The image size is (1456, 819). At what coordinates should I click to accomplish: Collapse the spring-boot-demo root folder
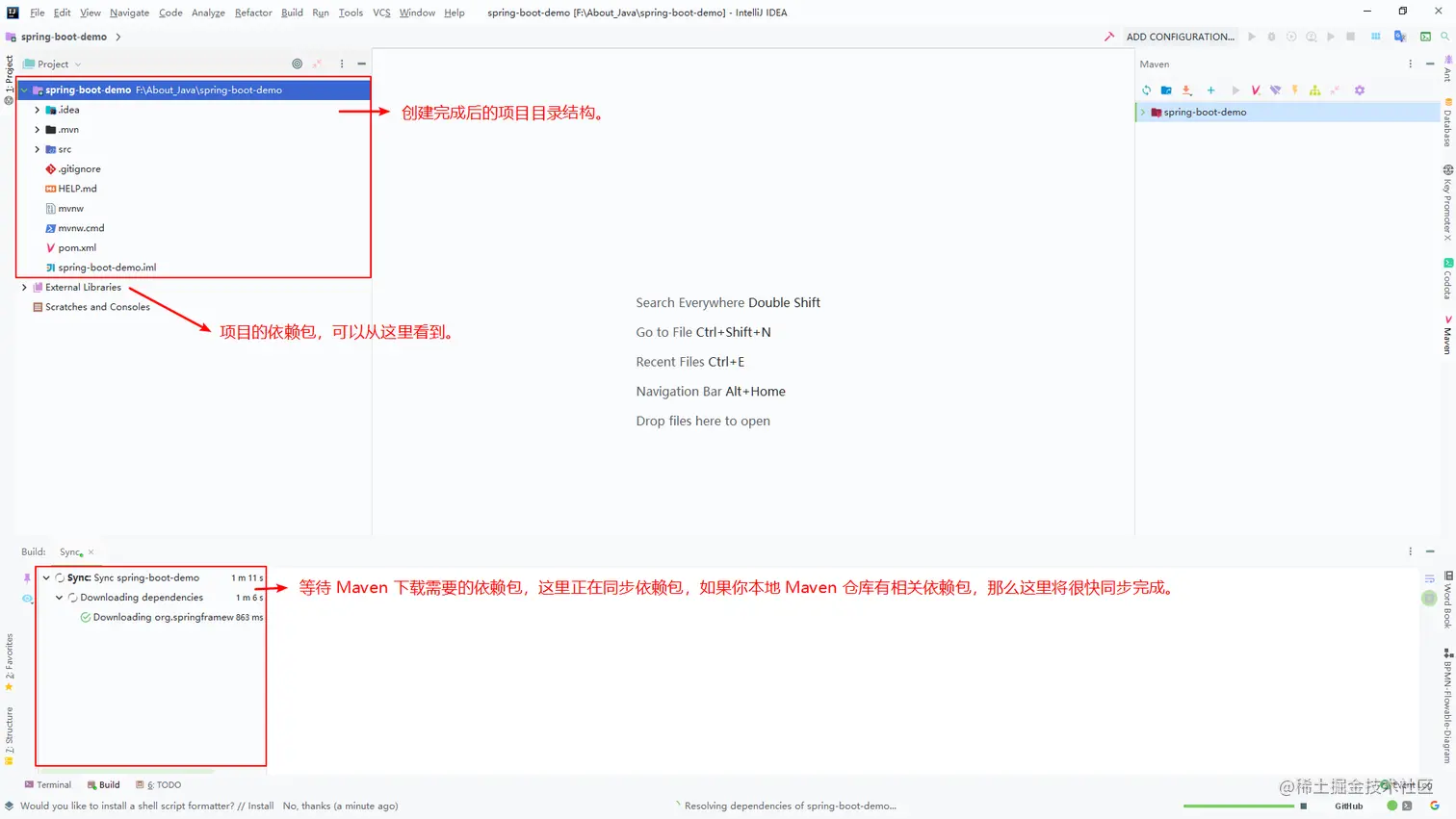click(24, 90)
